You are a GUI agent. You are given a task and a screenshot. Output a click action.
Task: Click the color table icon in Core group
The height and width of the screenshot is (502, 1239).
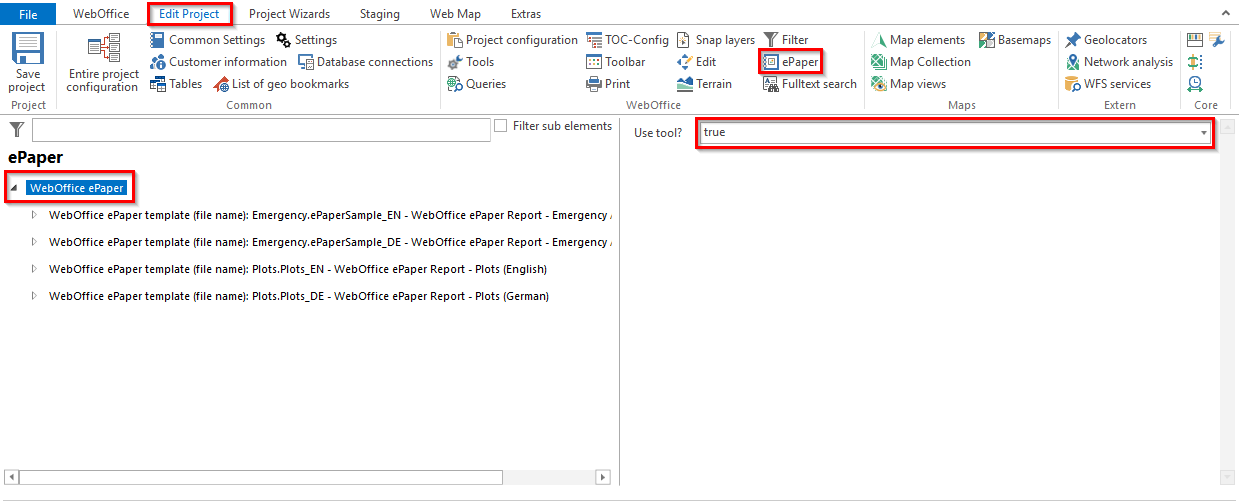coord(1194,40)
